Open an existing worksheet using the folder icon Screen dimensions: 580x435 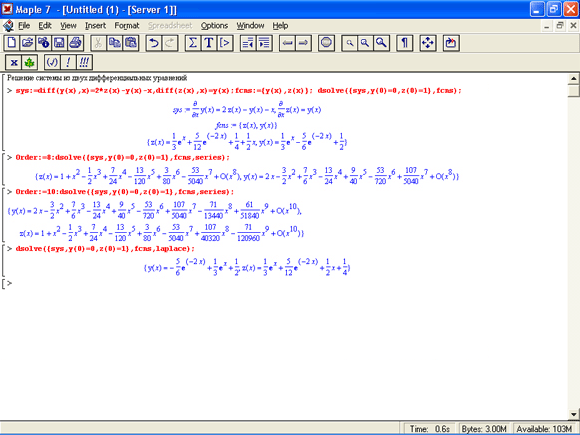pos(27,43)
